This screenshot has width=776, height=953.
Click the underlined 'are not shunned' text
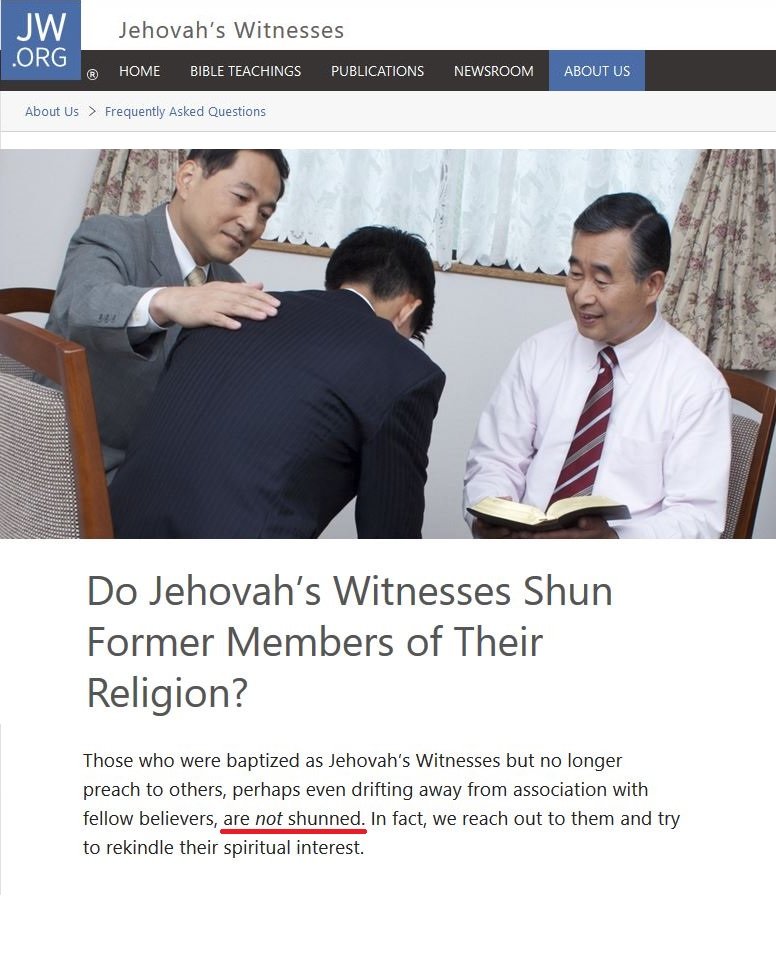pyautogui.click(x=293, y=819)
